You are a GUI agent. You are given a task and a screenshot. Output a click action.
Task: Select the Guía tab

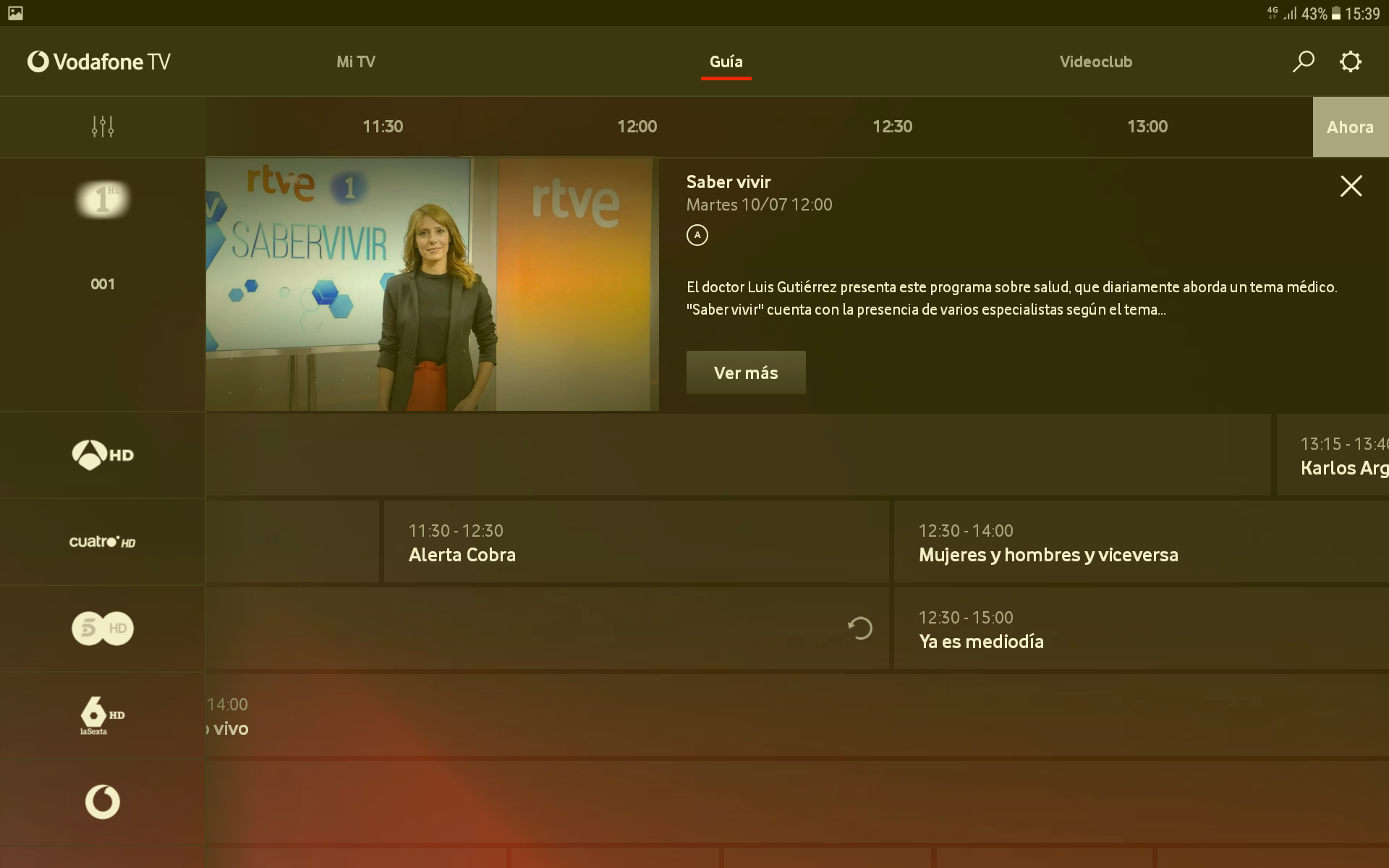726,61
